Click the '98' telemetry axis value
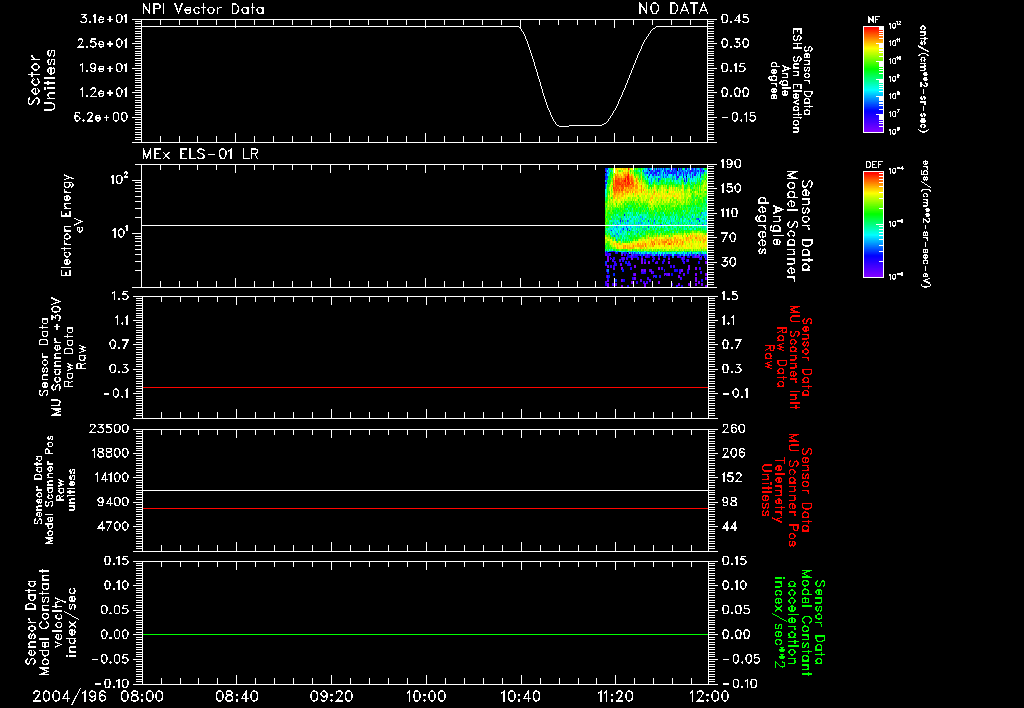The width and height of the screenshot is (1024, 708). pyautogui.click(x=729, y=502)
